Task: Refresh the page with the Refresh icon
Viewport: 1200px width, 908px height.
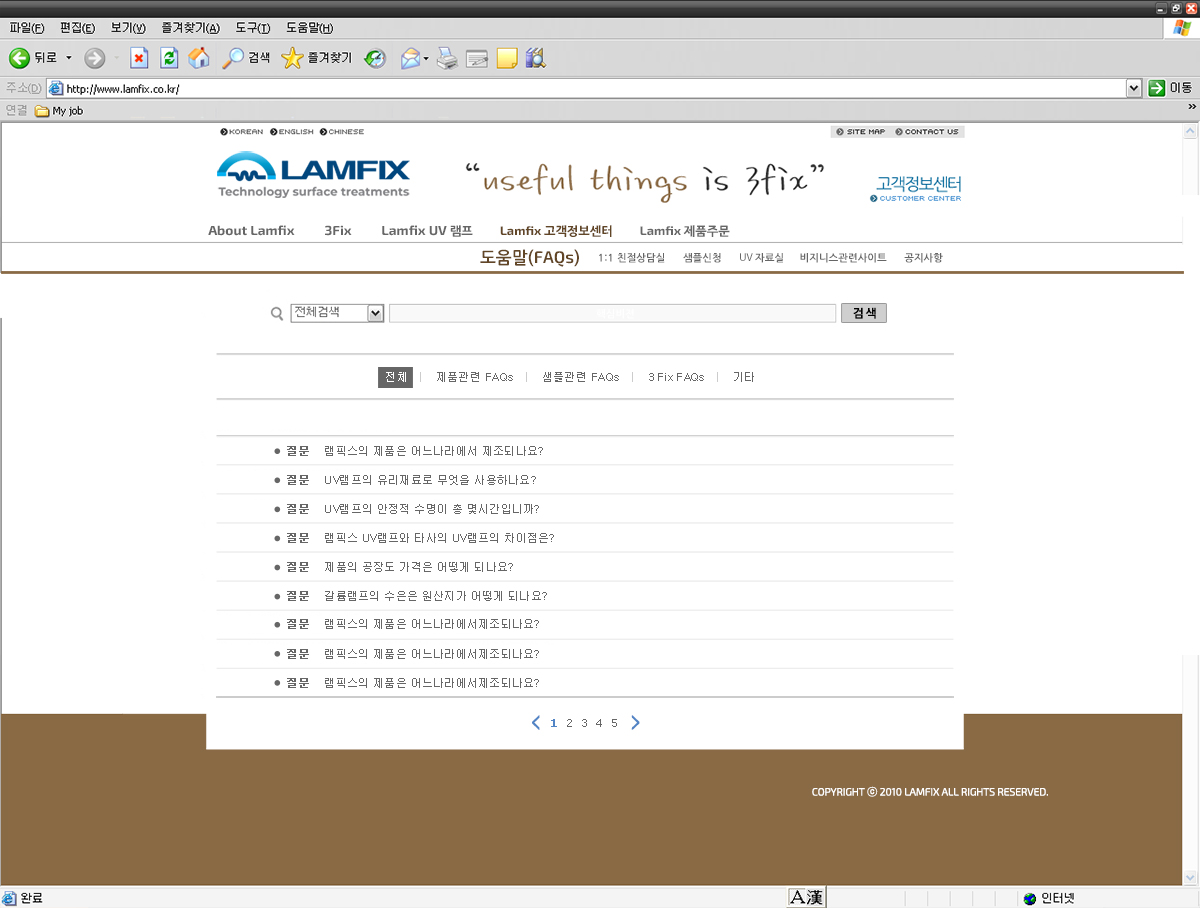Action: point(169,58)
